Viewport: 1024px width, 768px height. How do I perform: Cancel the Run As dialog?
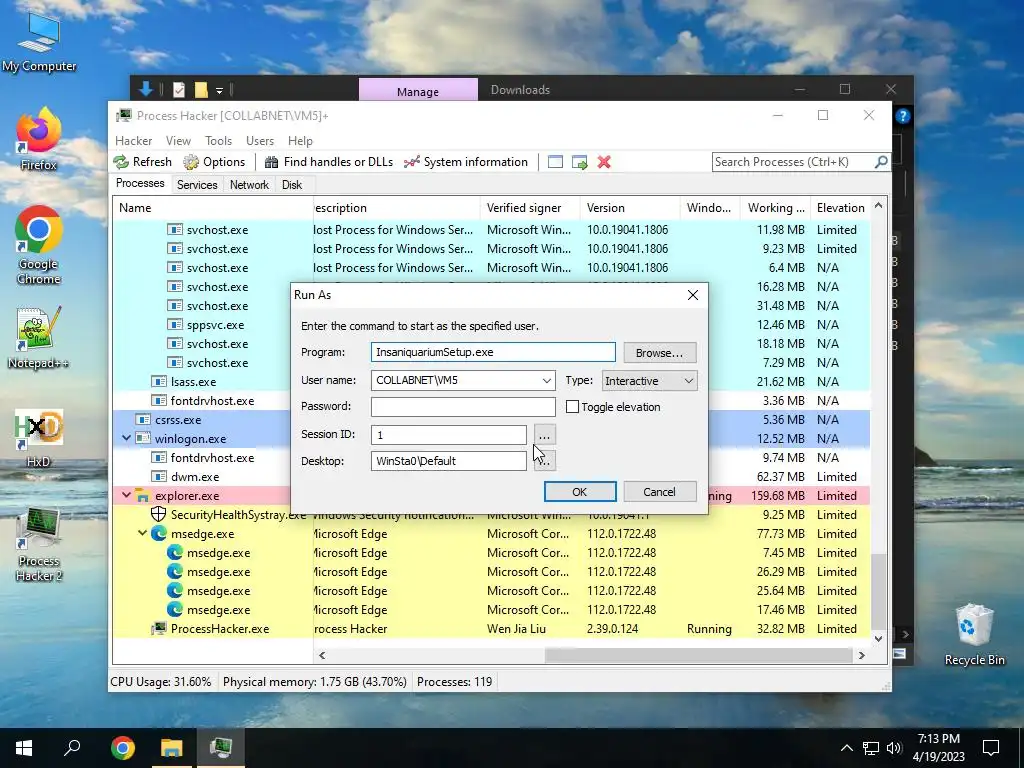click(x=660, y=492)
